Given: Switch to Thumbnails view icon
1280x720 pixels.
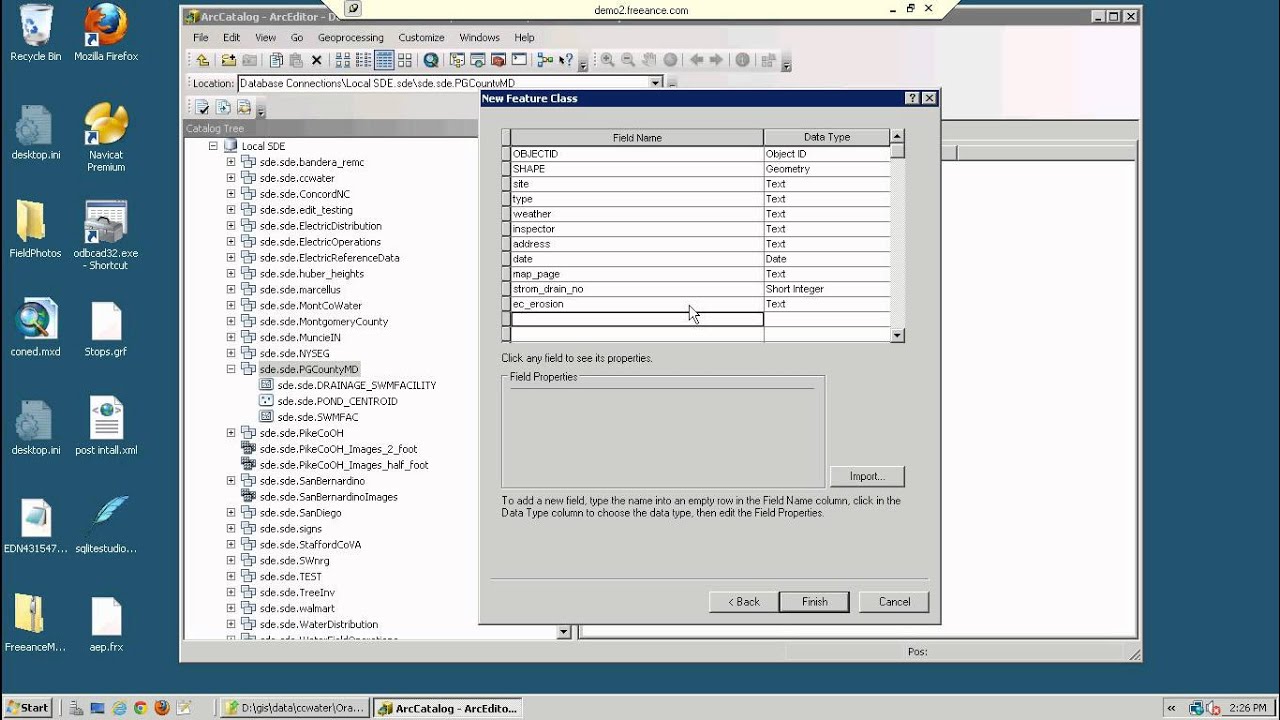Looking at the screenshot, I should pos(404,60).
